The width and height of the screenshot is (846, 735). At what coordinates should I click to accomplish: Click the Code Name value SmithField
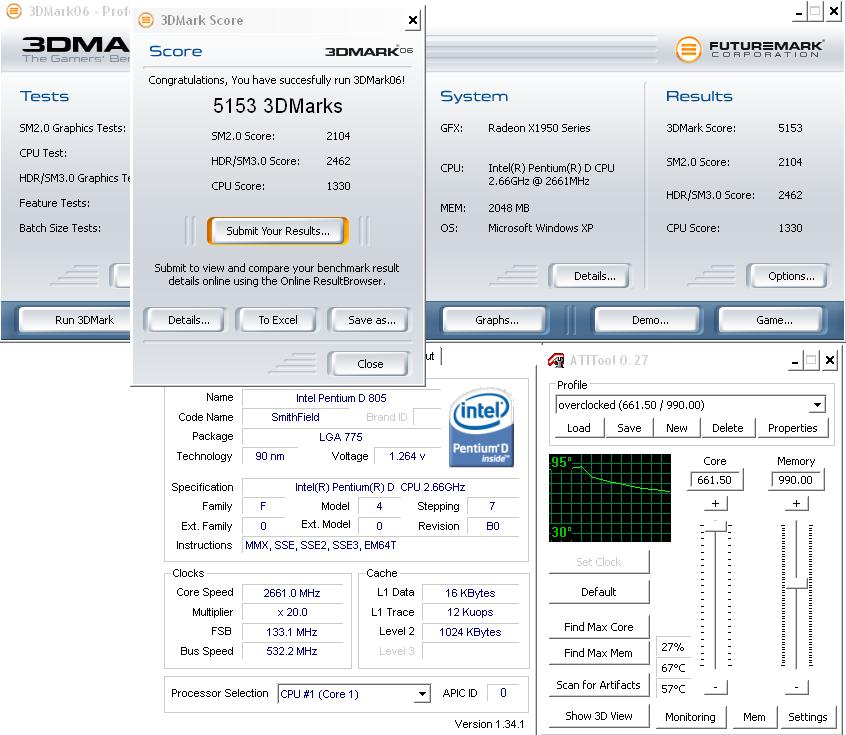pyautogui.click(x=295, y=417)
